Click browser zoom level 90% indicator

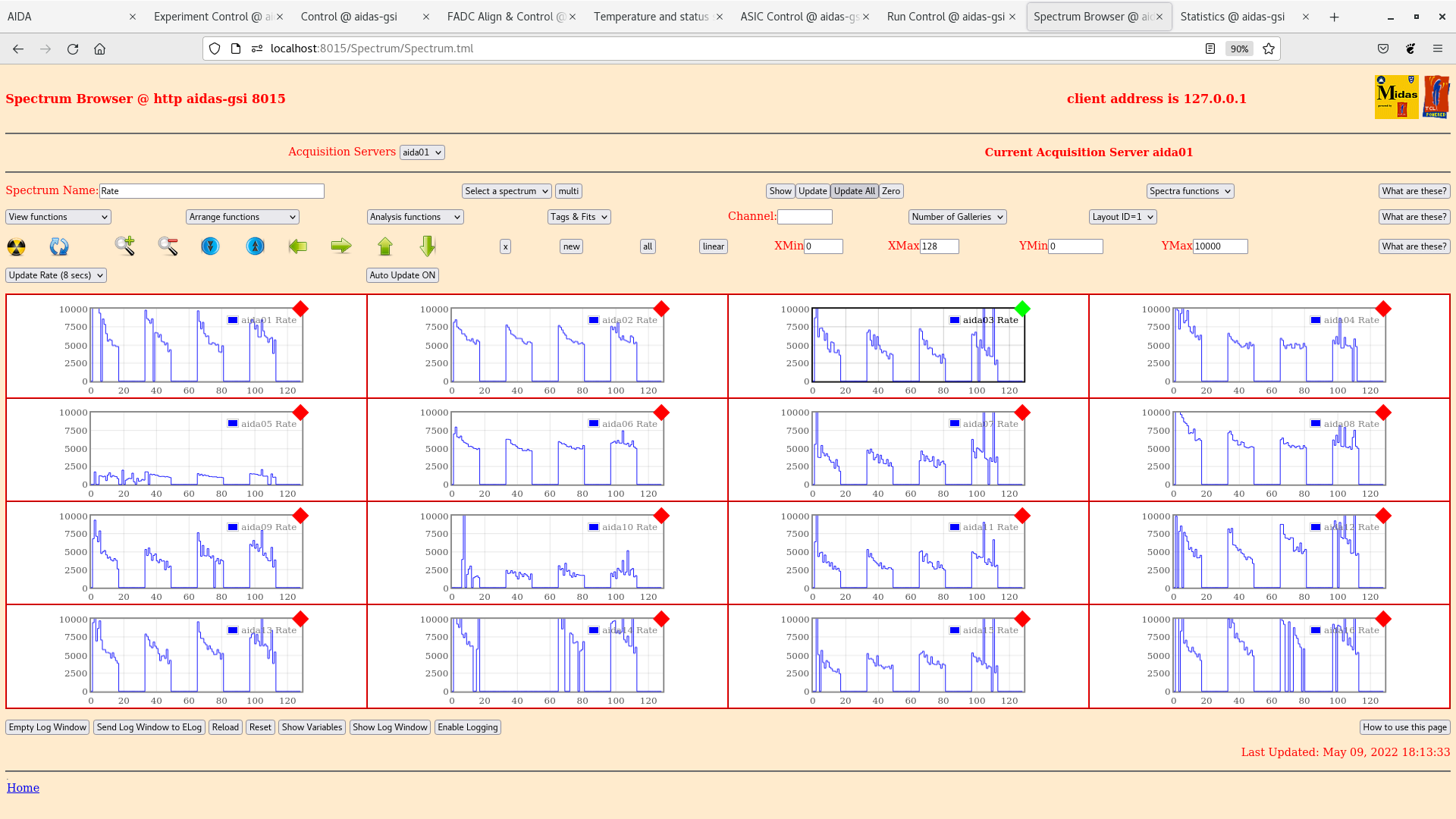coord(1239,49)
